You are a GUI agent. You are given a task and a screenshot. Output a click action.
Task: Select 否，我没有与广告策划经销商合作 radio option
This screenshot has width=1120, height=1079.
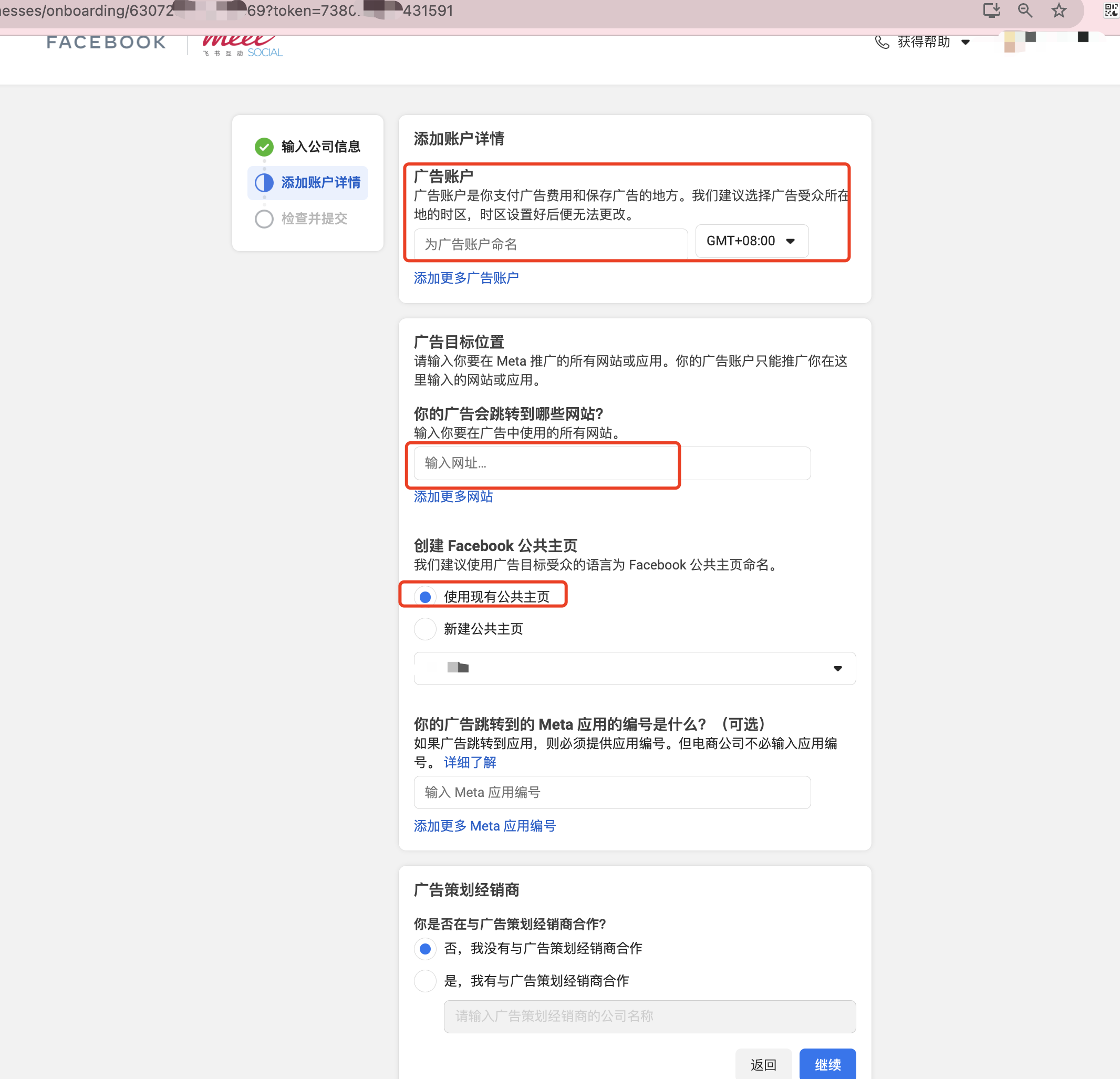coord(425,949)
